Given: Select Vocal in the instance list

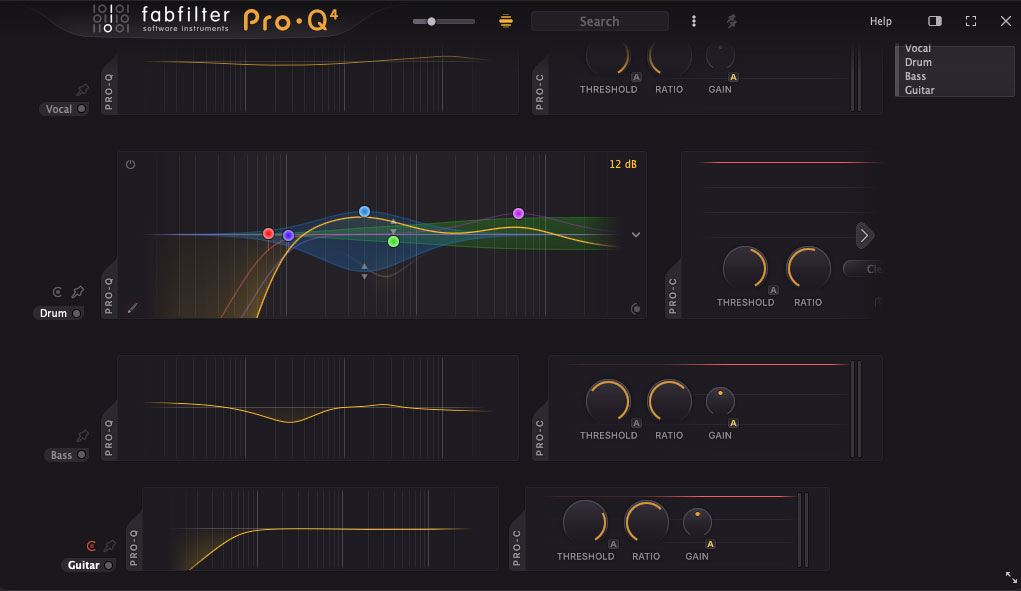Looking at the screenshot, I should [917, 49].
